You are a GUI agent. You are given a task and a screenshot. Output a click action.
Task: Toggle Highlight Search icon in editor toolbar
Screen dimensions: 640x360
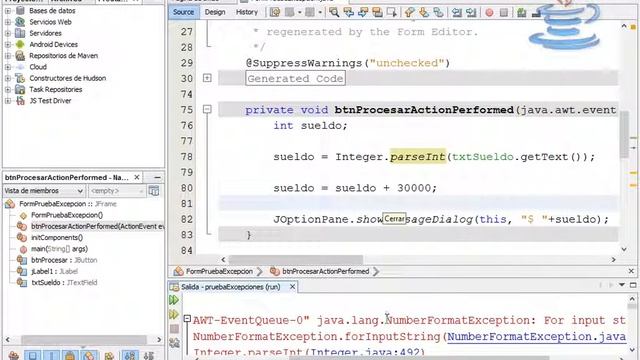click(378, 12)
